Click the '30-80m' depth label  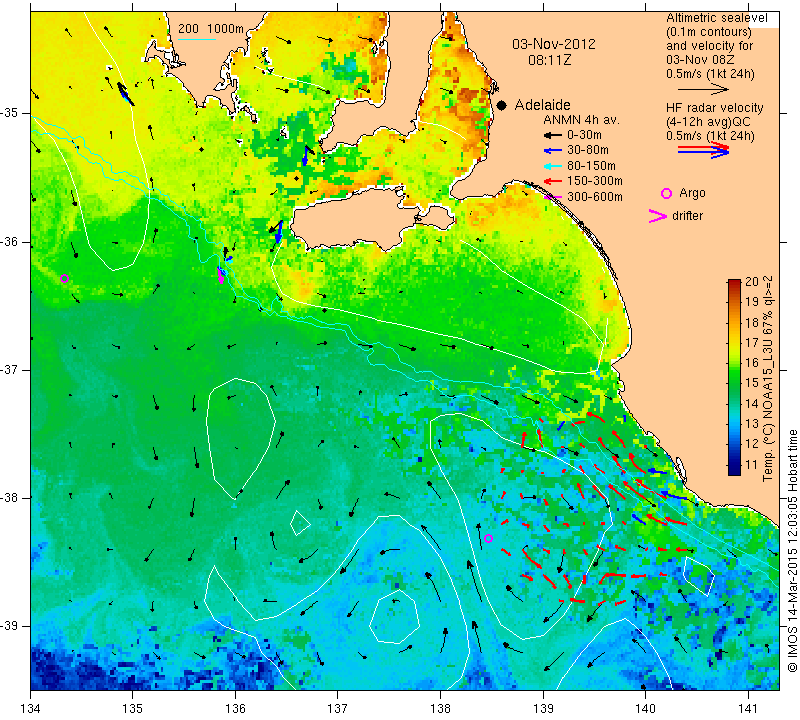pyautogui.click(x=588, y=151)
